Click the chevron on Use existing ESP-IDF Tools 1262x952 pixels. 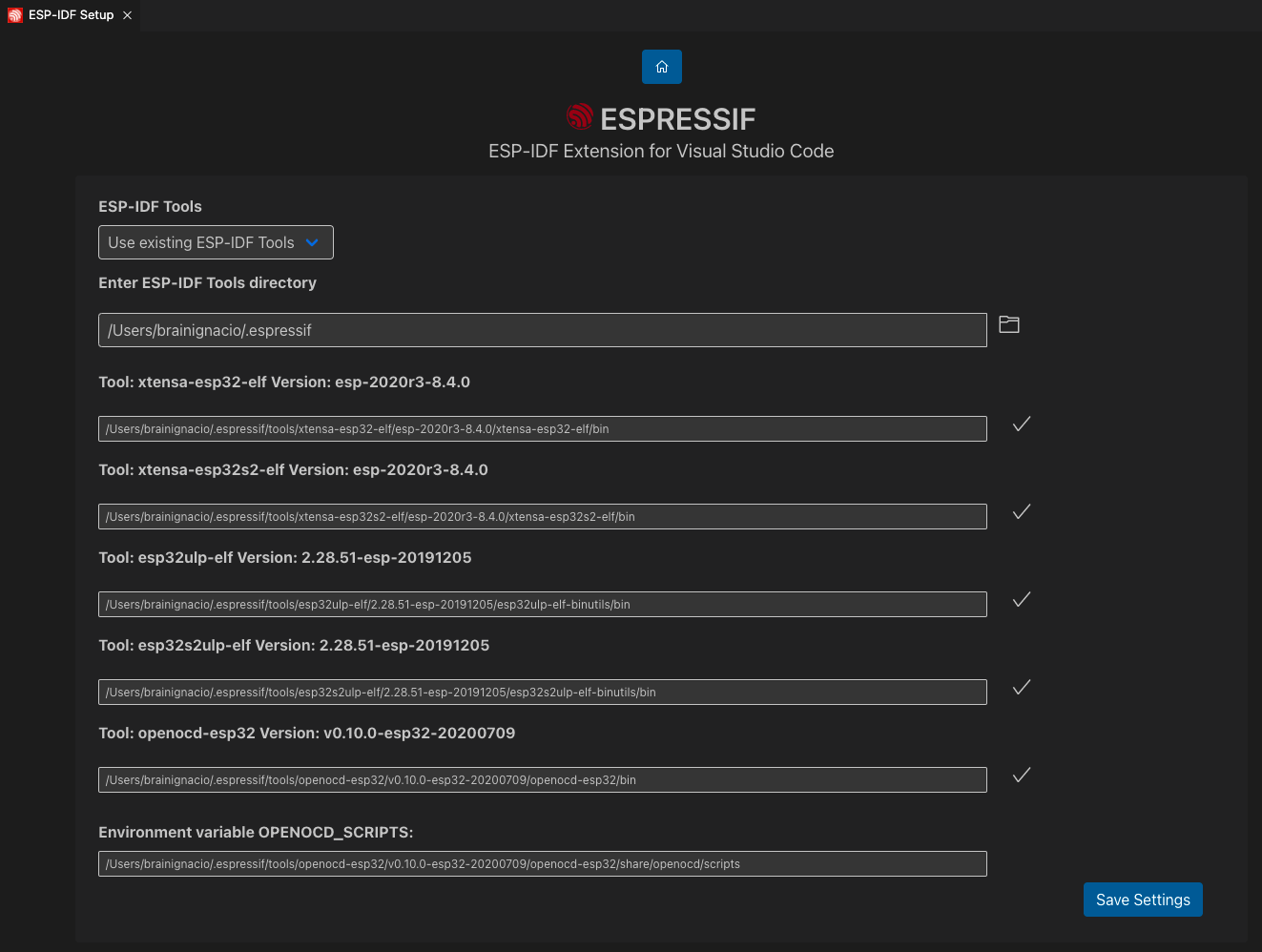312,242
